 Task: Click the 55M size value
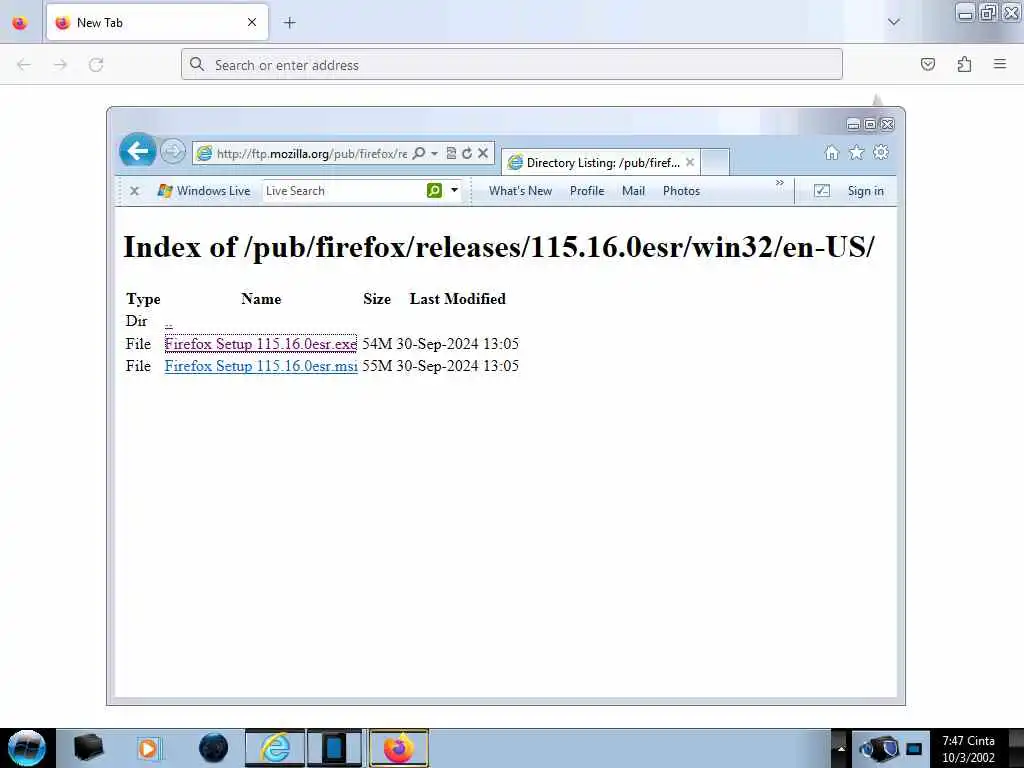pyautogui.click(x=377, y=366)
